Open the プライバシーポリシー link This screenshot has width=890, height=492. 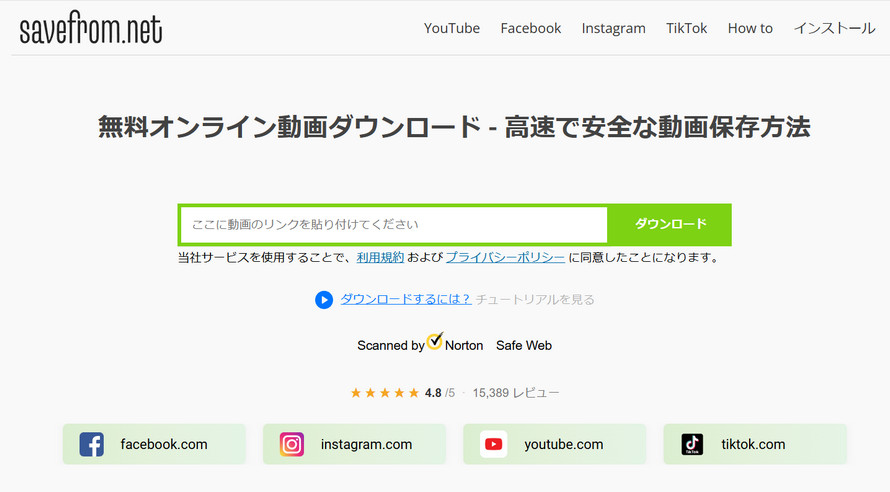pyautogui.click(x=505, y=258)
